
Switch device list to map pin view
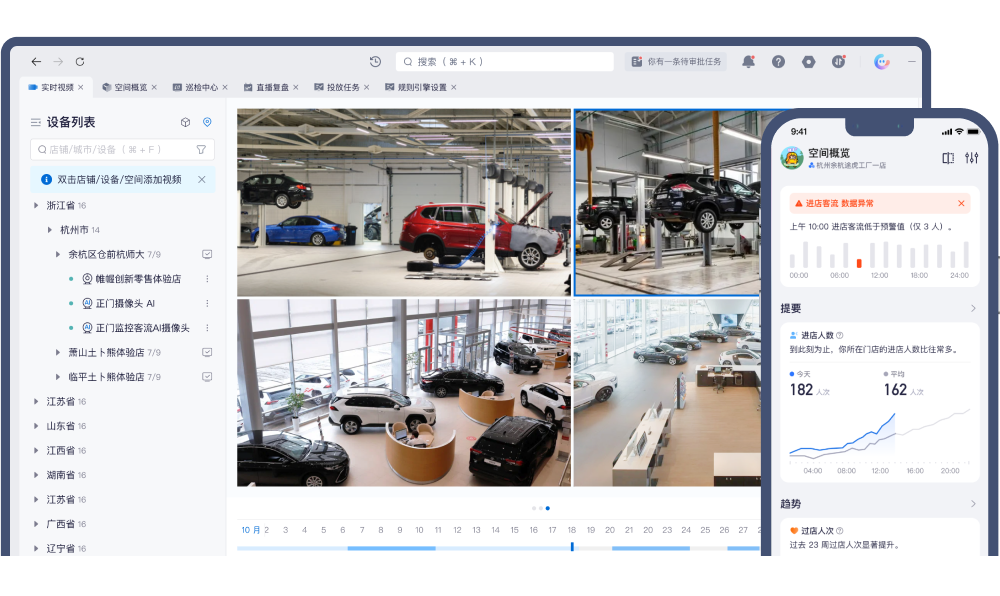(207, 122)
